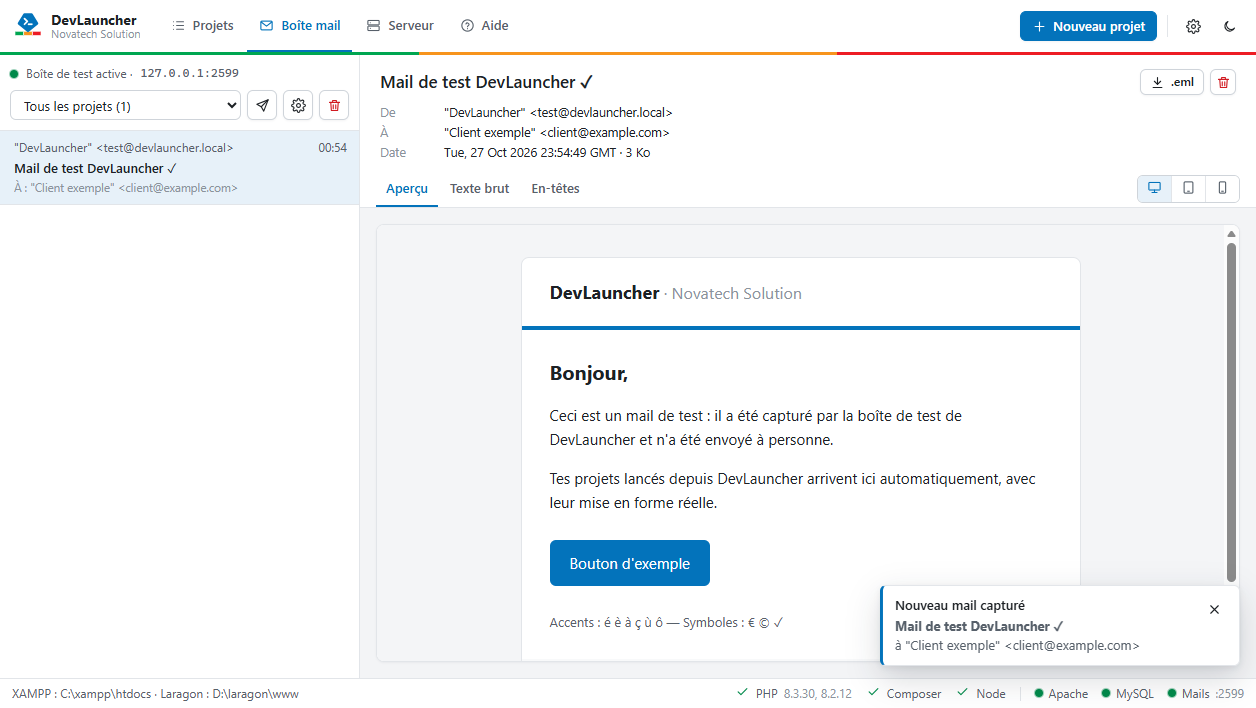1256x708 pixels.
Task: Click the sender address in the De row
Action: 558,112
